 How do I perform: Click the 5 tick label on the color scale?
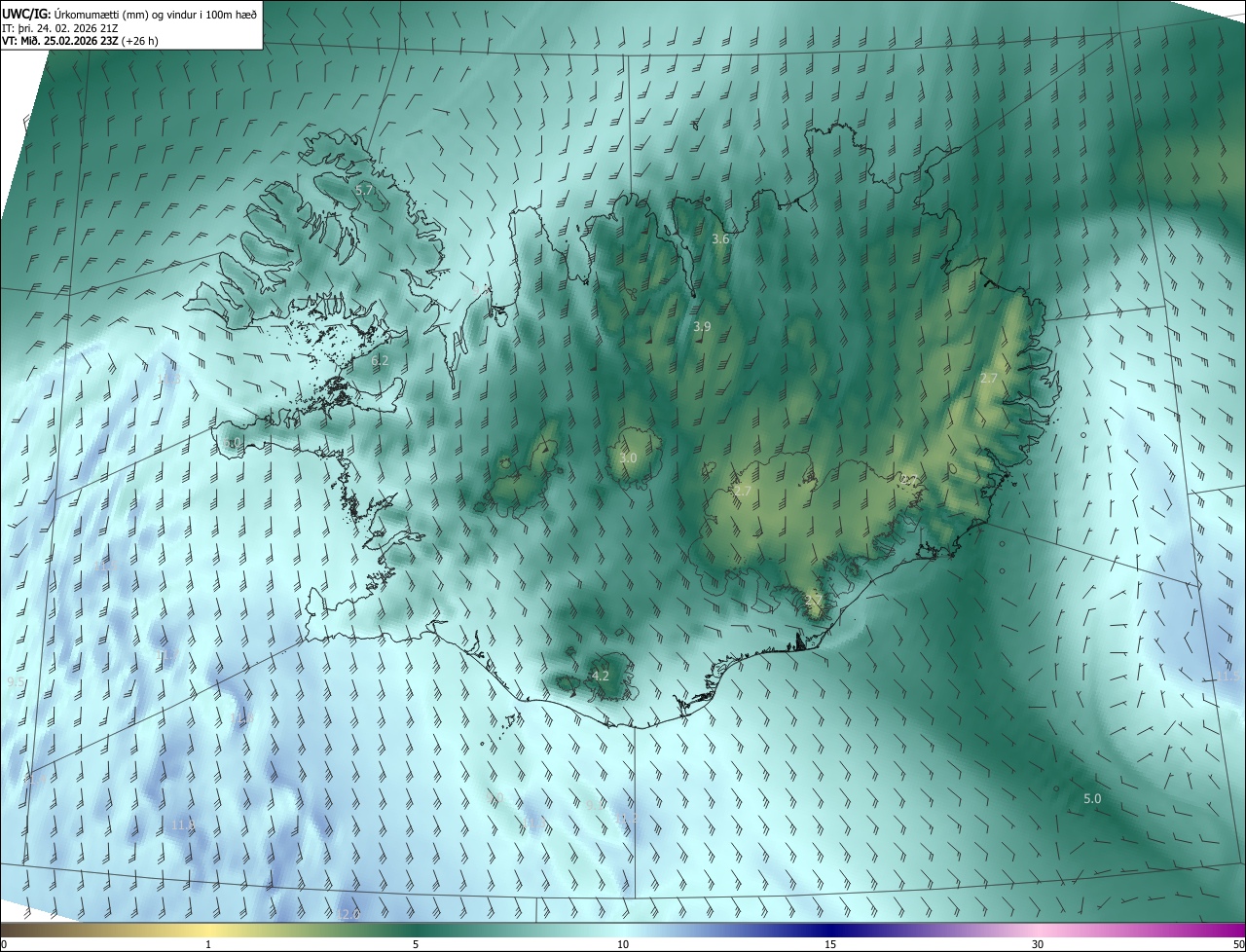[x=416, y=944]
